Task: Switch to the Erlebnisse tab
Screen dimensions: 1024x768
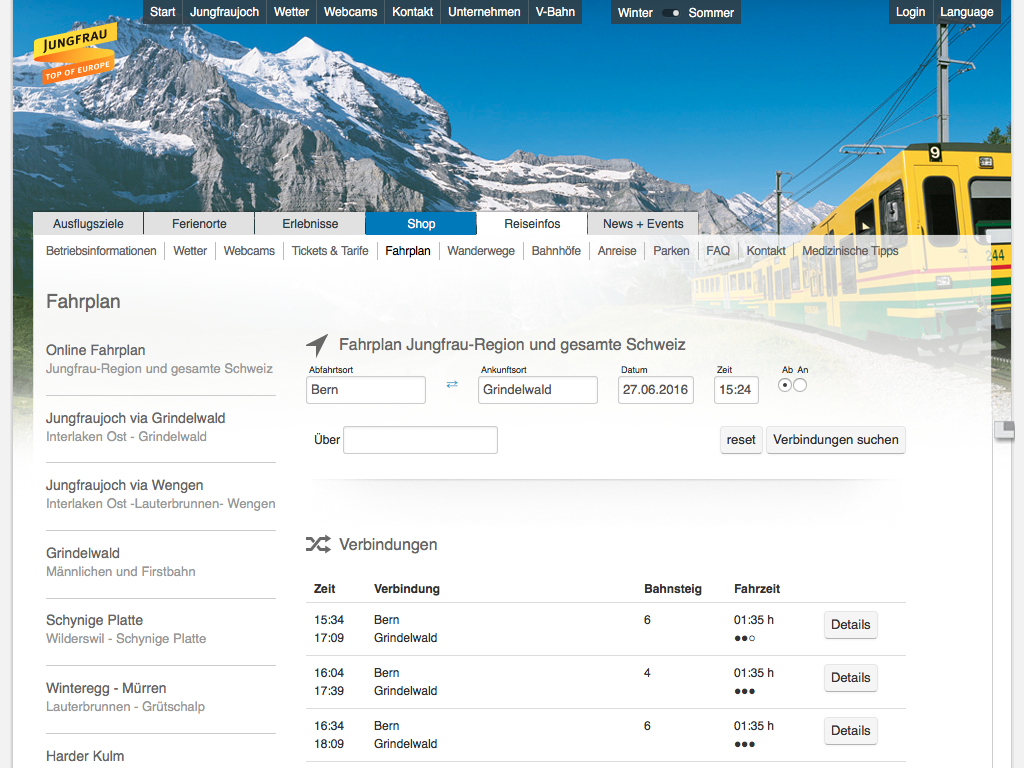Action: pos(310,223)
